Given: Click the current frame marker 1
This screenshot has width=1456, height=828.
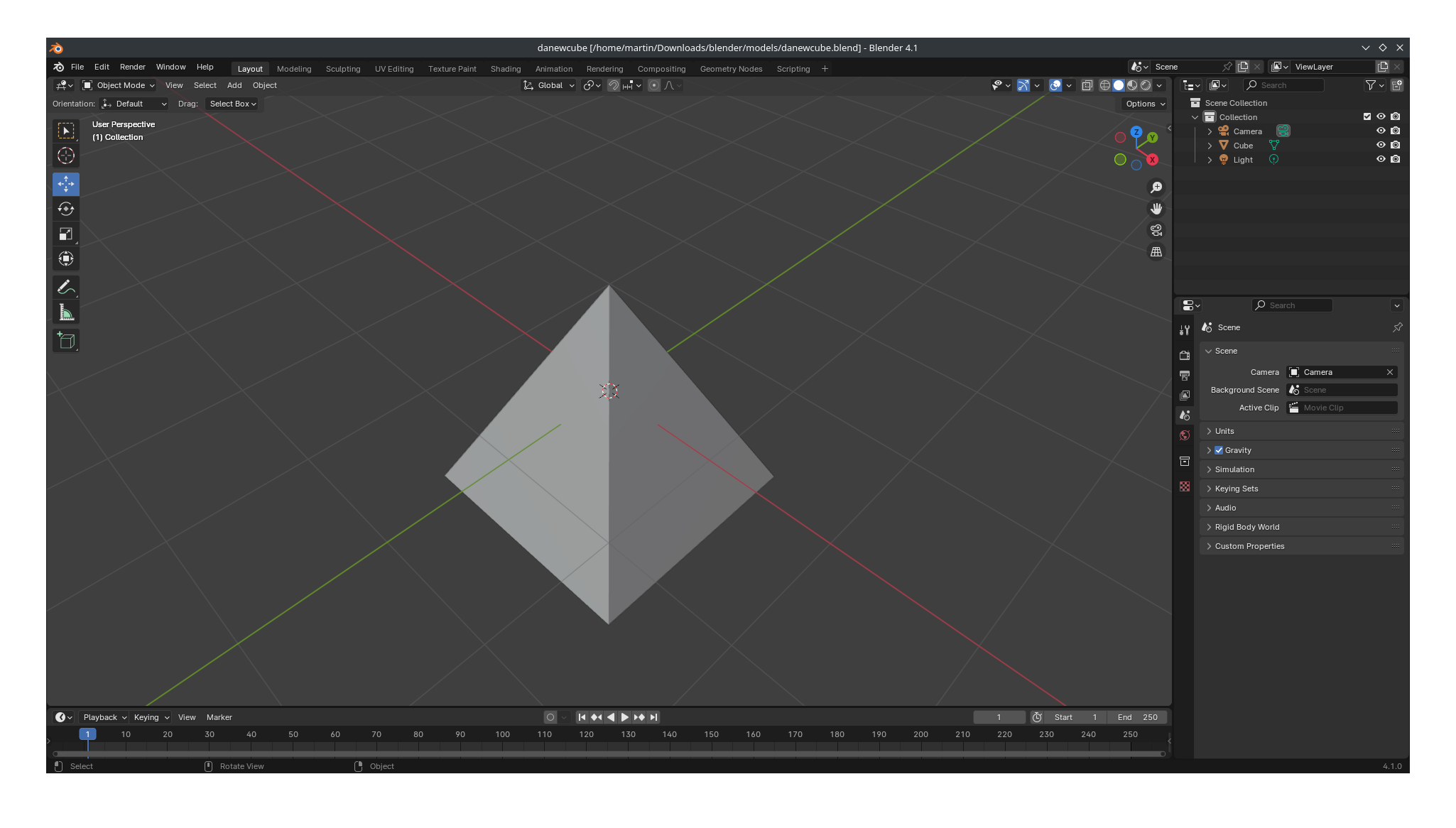Looking at the screenshot, I should click(x=87, y=734).
